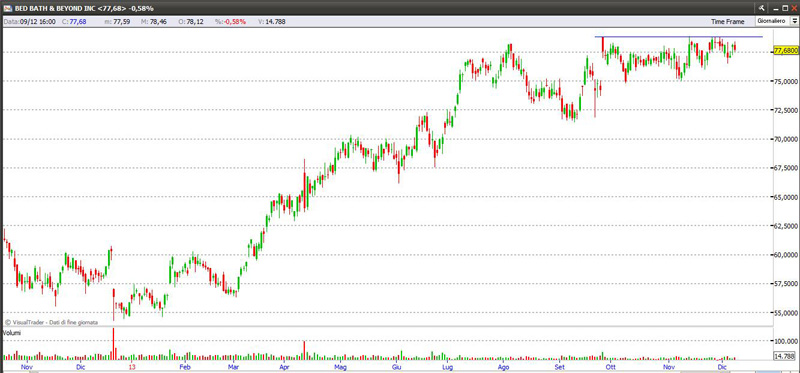800x373 pixels.
Task: Click the 'Ago' month label
Action: 504,367
